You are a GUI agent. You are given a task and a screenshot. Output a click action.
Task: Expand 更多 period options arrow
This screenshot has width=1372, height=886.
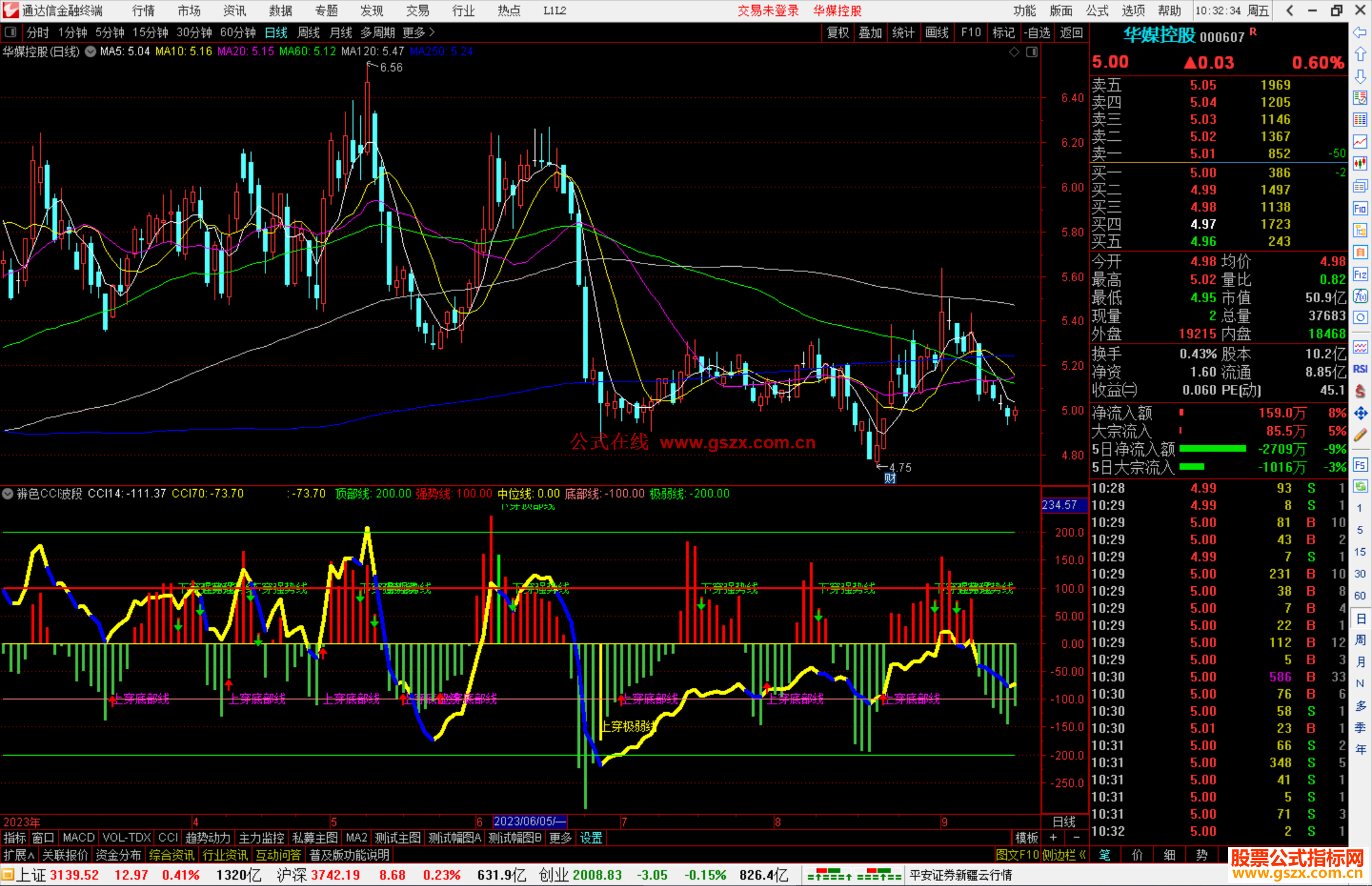point(432,32)
